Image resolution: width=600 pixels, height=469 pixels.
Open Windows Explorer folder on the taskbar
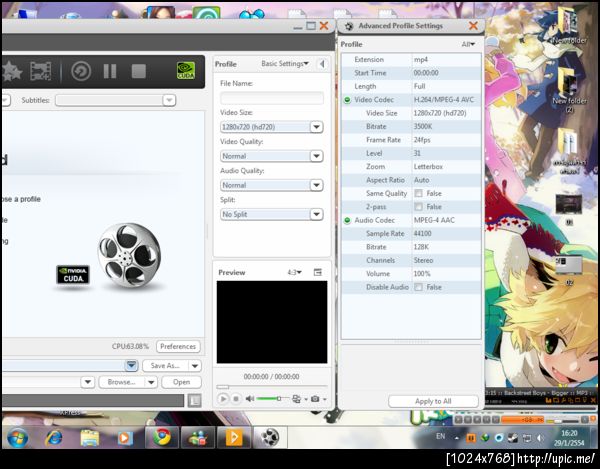tap(90, 437)
